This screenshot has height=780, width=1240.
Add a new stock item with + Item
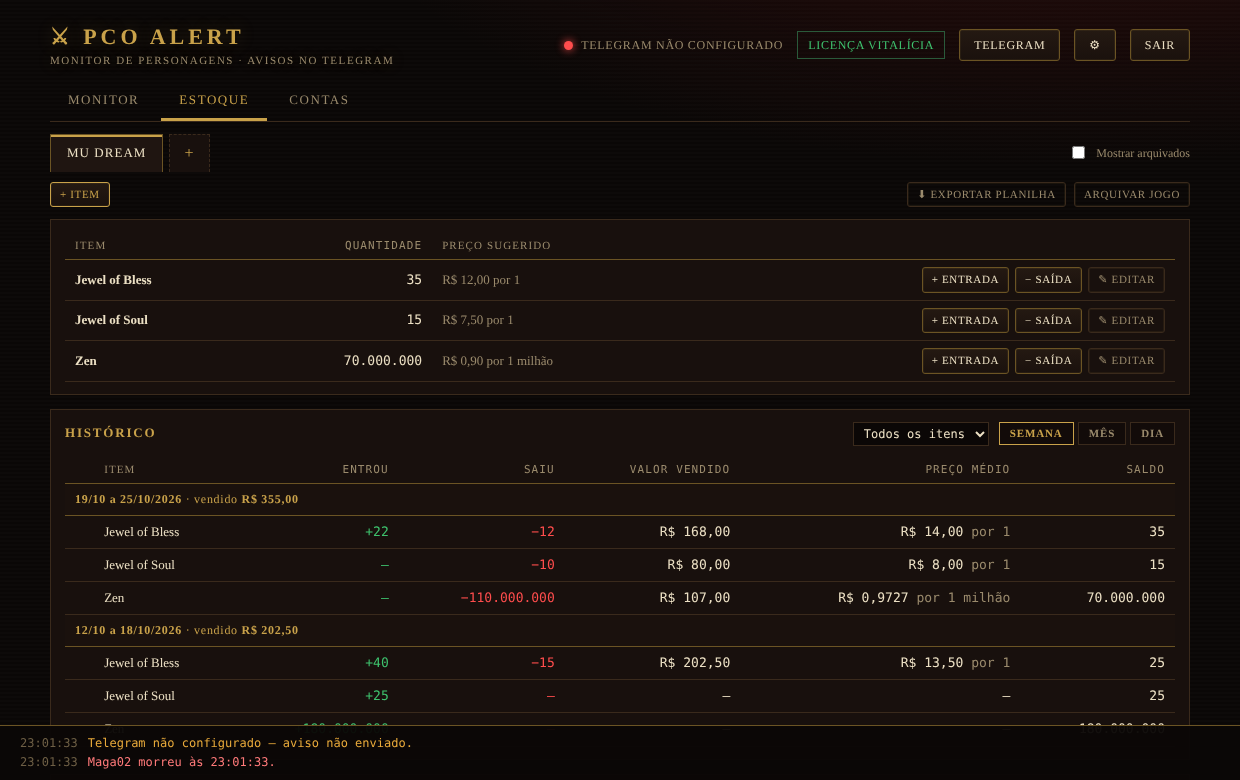80,194
